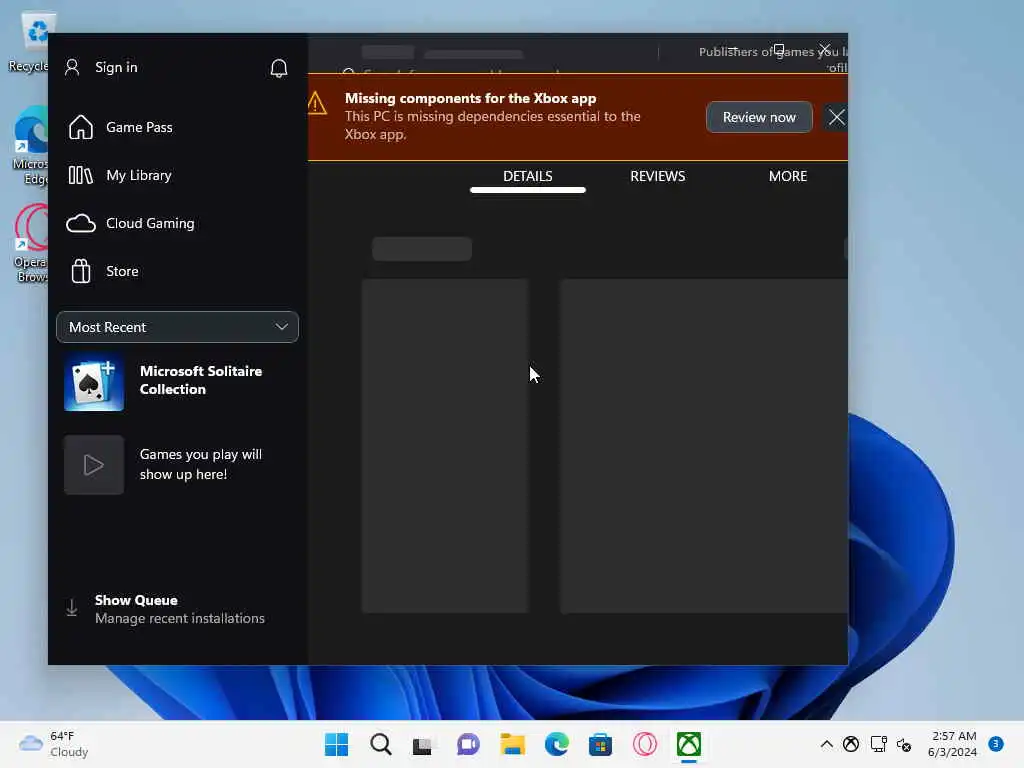Open Windows Start menu
The width and height of the screenshot is (1024, 768).
[x=336, y=744]
